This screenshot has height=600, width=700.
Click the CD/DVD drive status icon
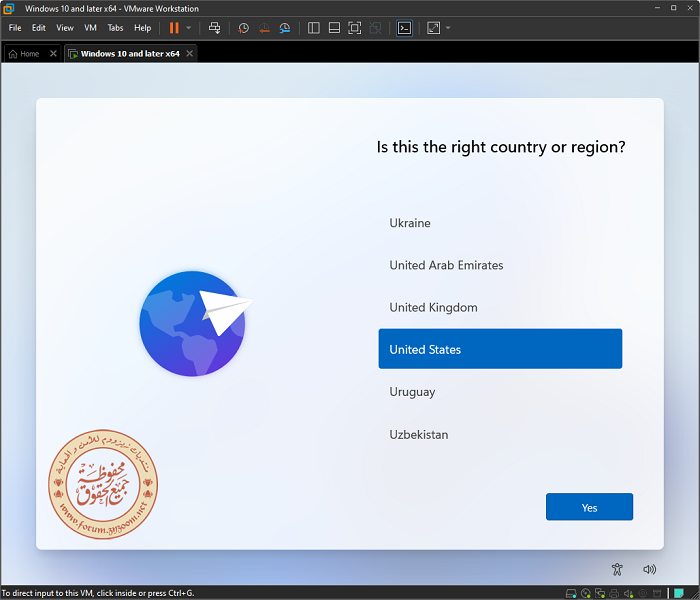point(586,593)
